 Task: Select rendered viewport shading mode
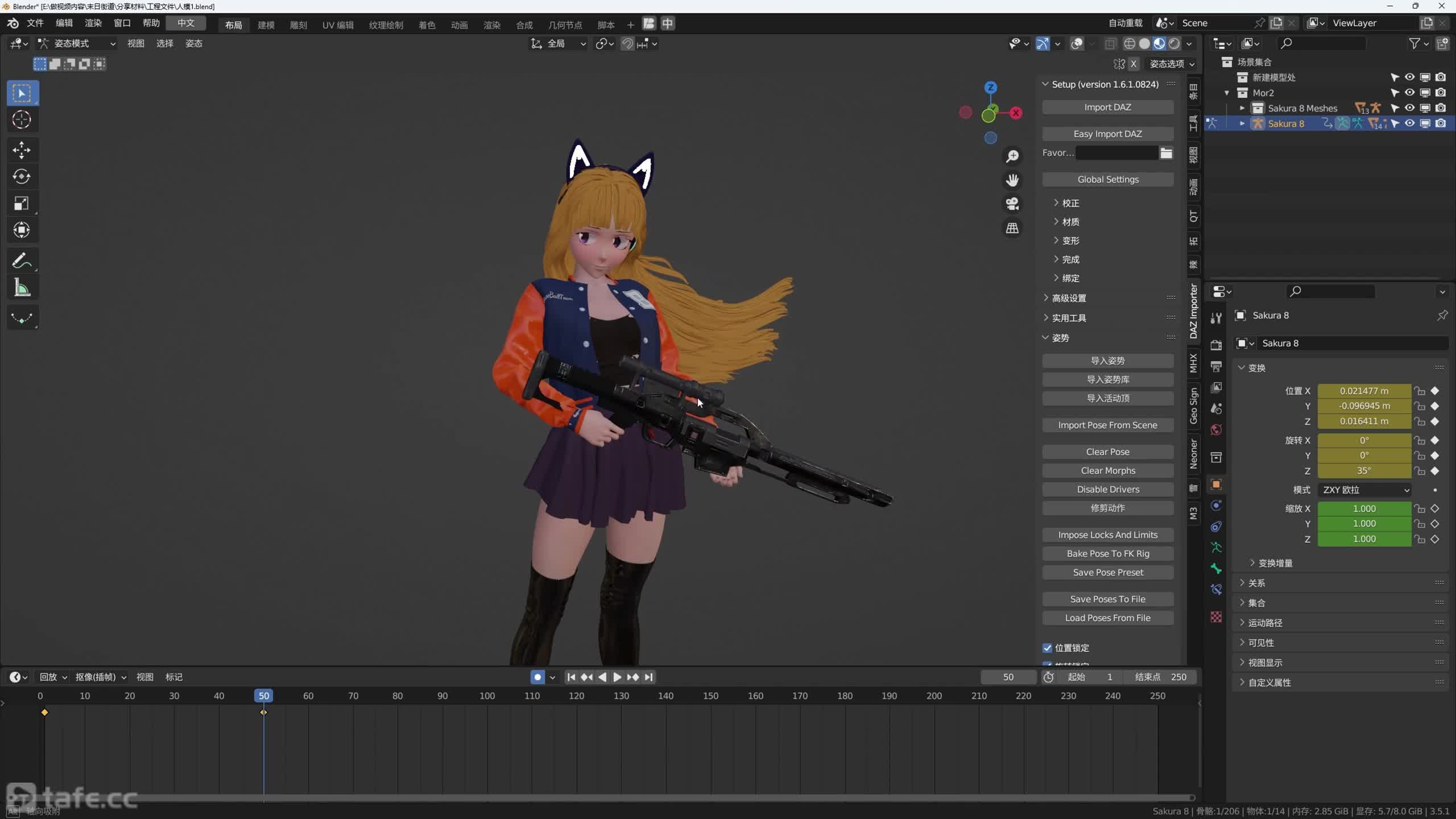[x=1174, y=44]
